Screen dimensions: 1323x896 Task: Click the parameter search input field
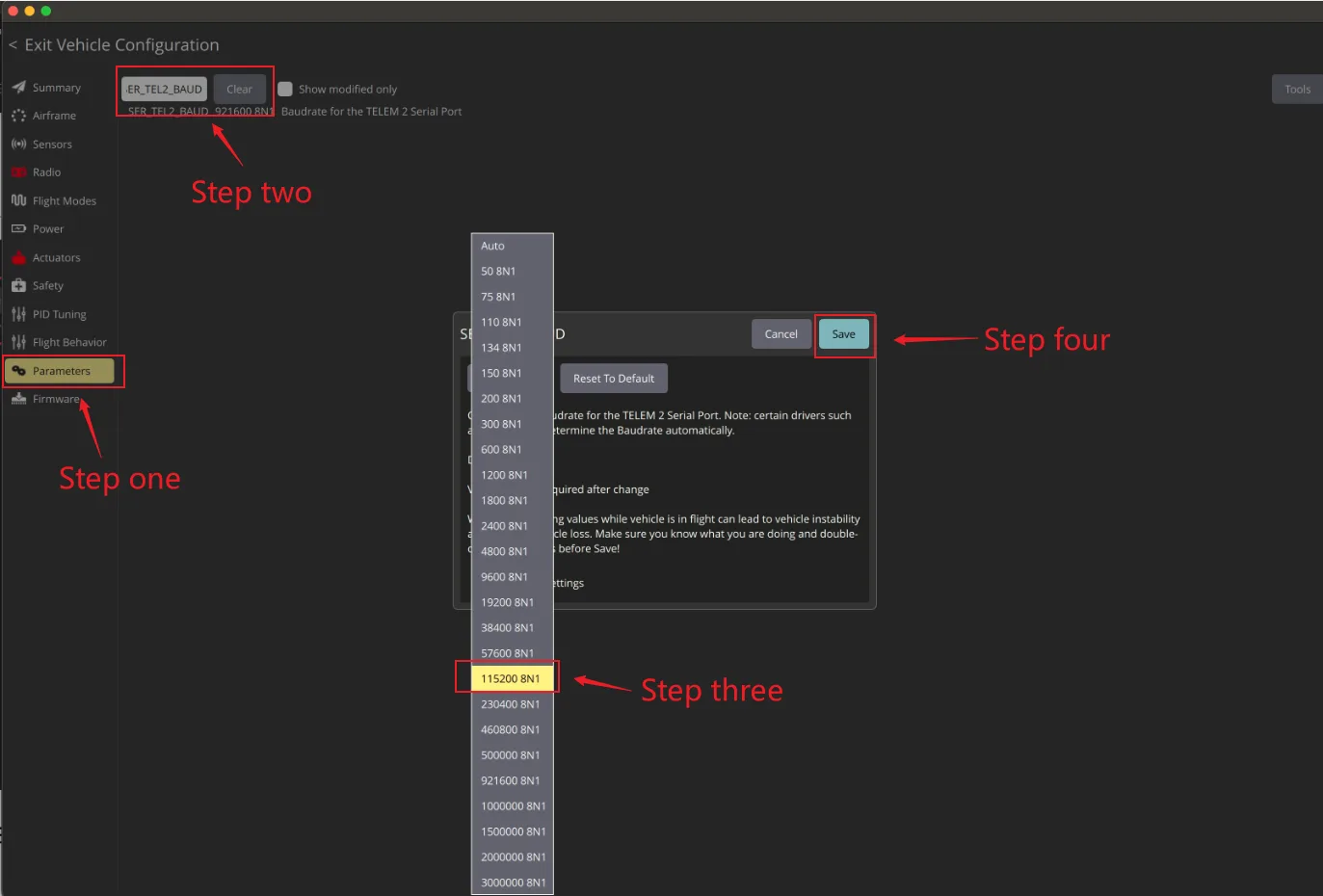(164, 89)
